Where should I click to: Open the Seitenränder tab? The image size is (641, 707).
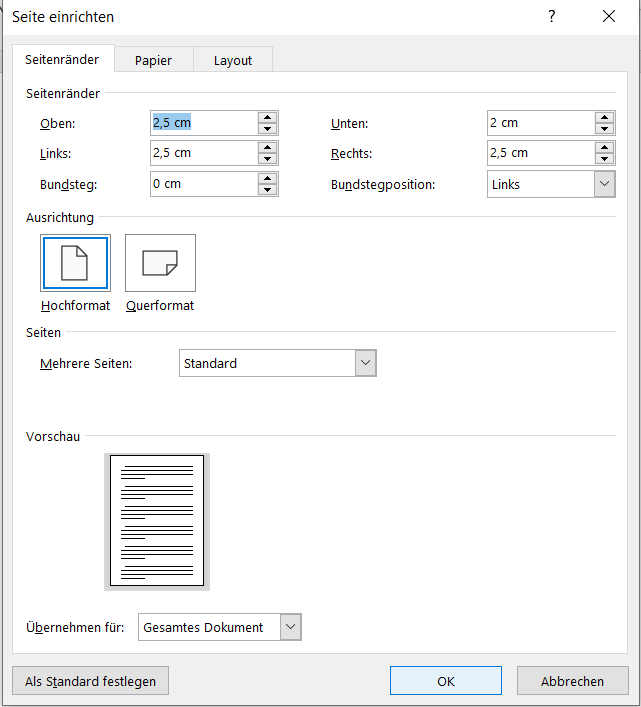[62, 60]
